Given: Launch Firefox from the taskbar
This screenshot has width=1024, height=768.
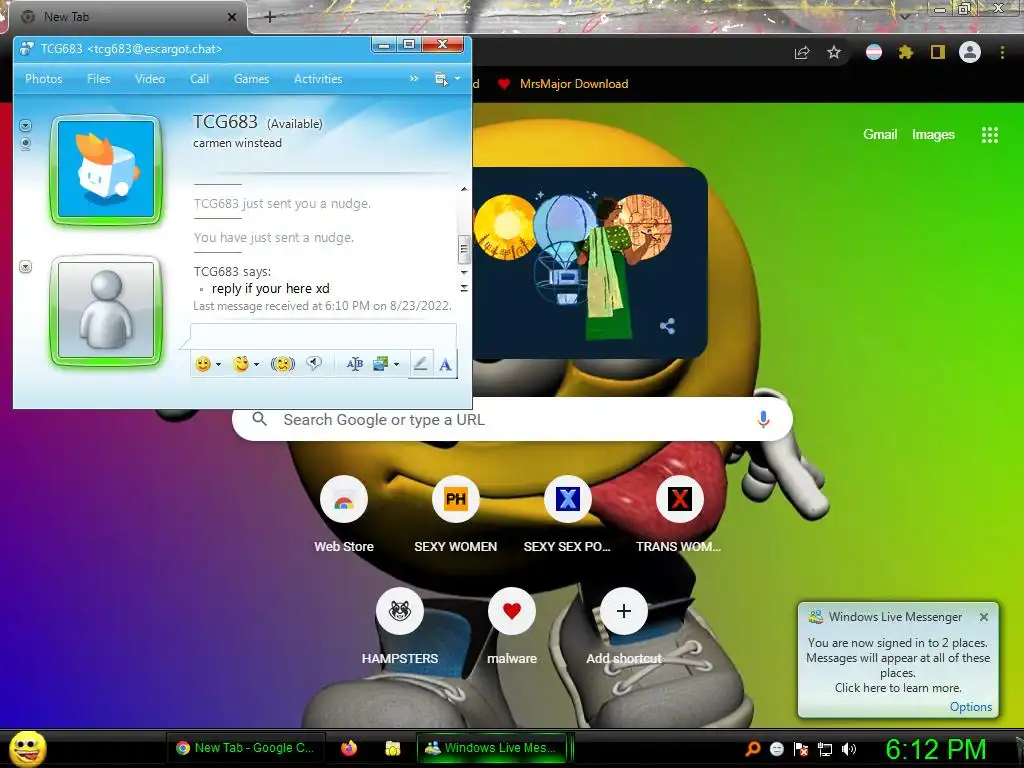Looking at the screenshot, I should tap(349, 748).
